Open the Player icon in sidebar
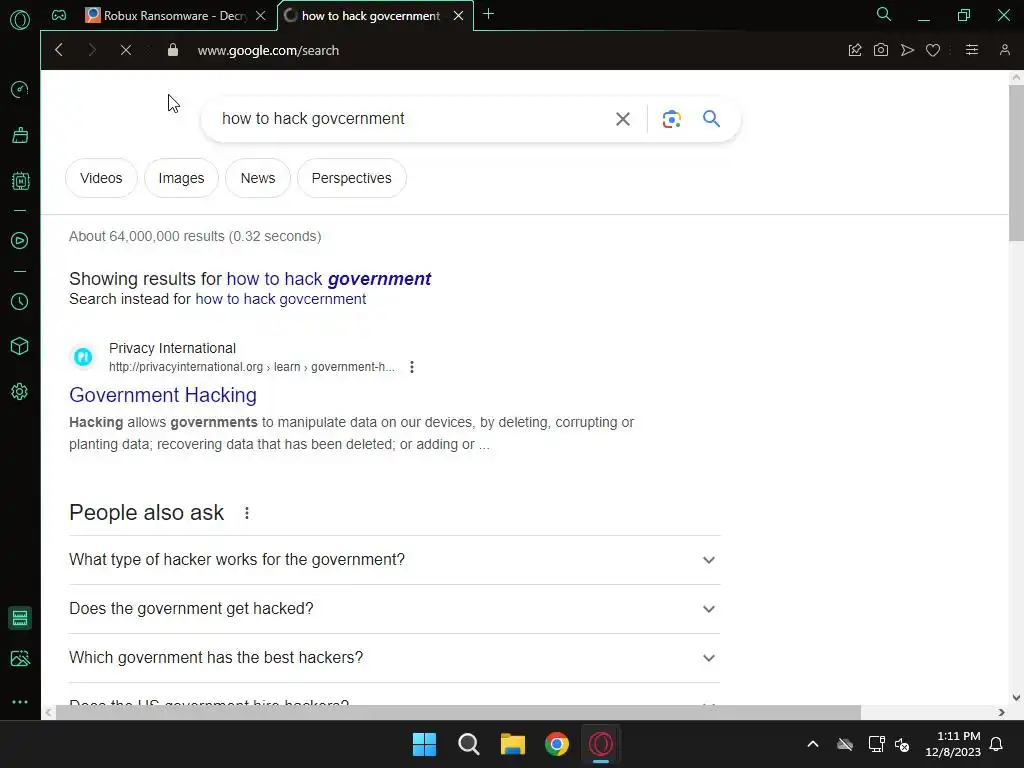The image size is (1024, 768). pos(20,241)
